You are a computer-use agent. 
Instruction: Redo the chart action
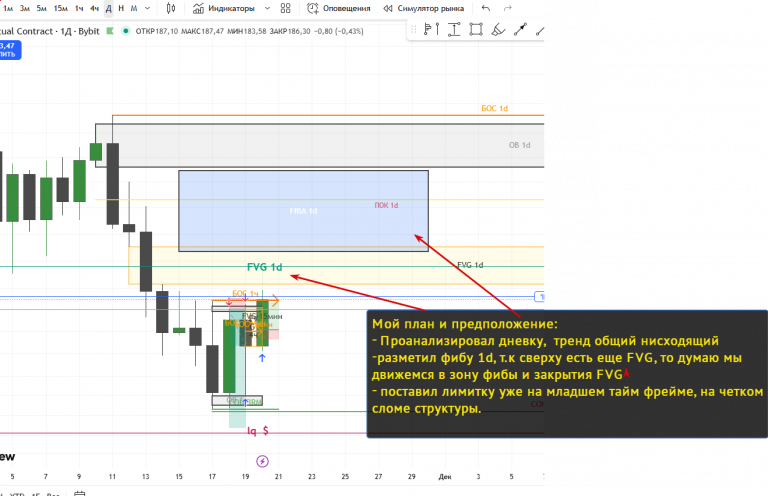[508, 8]
